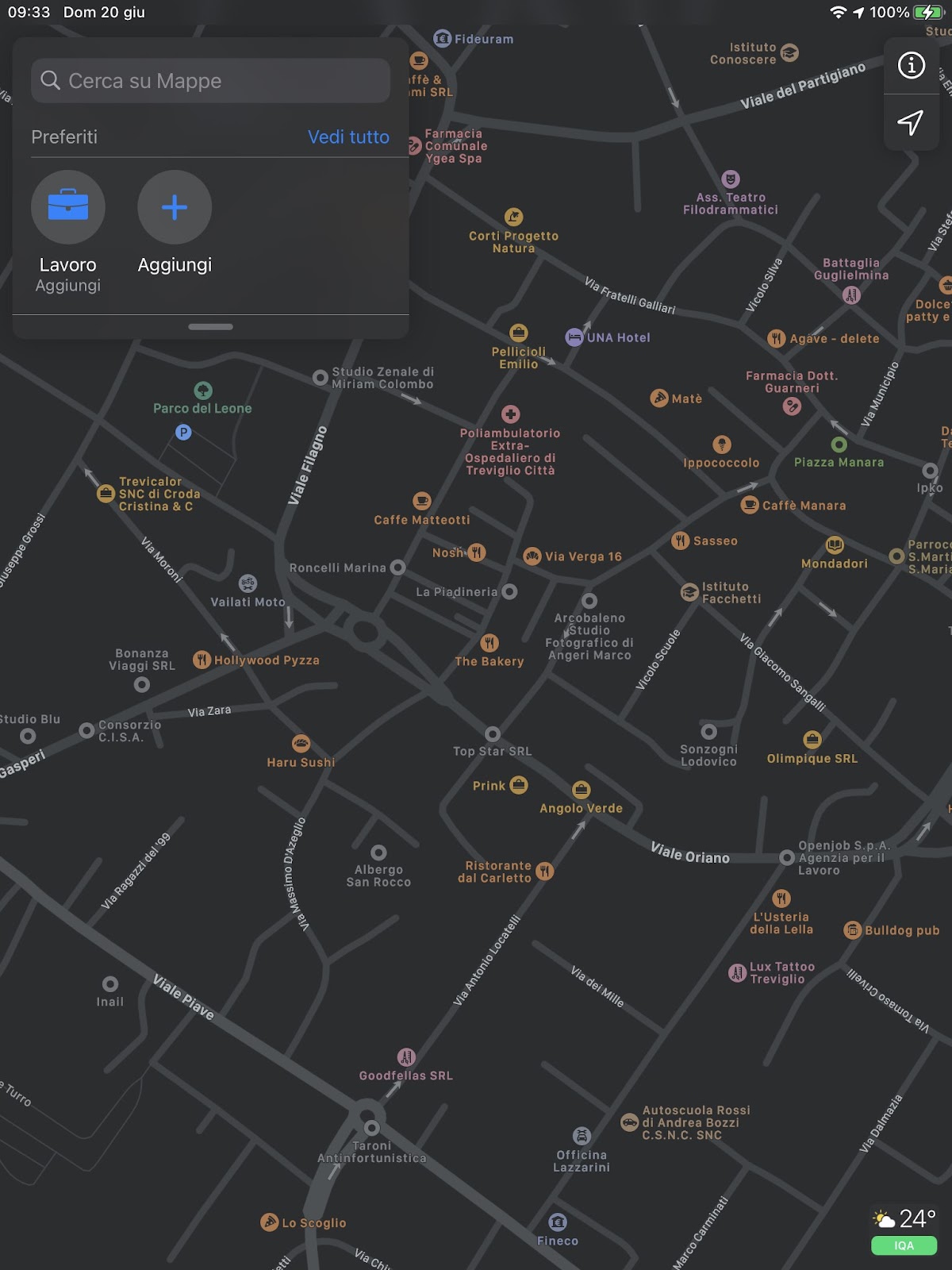
Task: Select the Matè pizza marker
Action: click(x=659, y=398)
